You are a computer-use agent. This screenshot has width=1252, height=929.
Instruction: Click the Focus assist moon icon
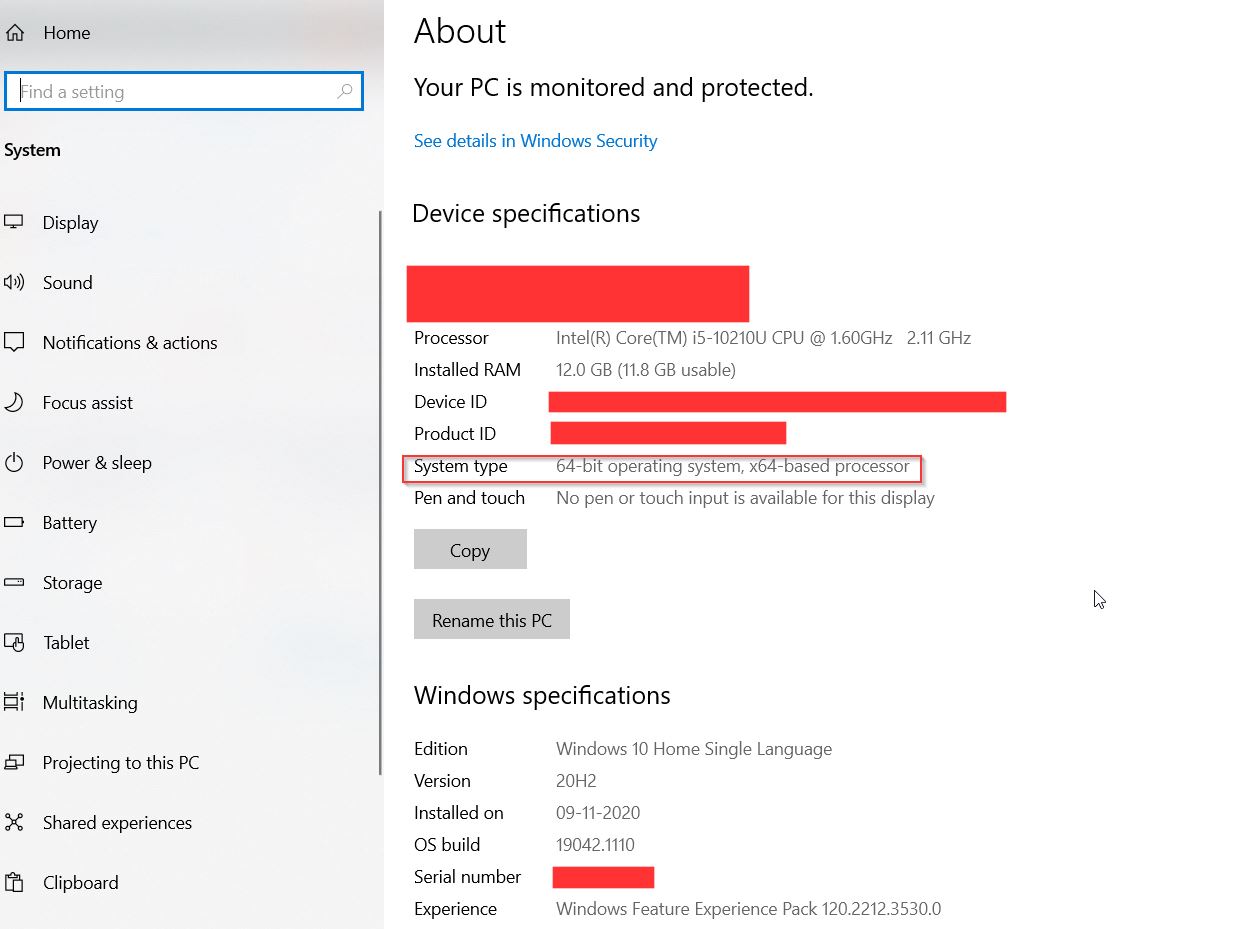pos(14,403)
